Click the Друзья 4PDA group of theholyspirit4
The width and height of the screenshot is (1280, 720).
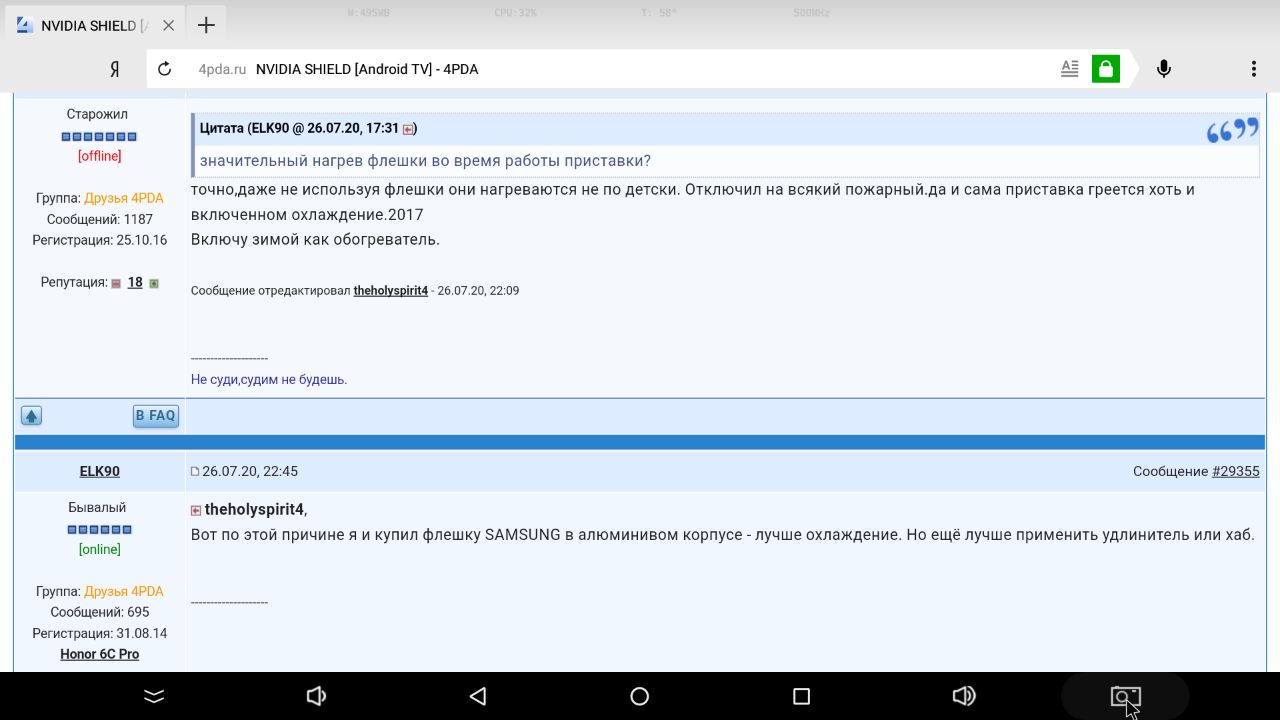[x=124, y=198]
